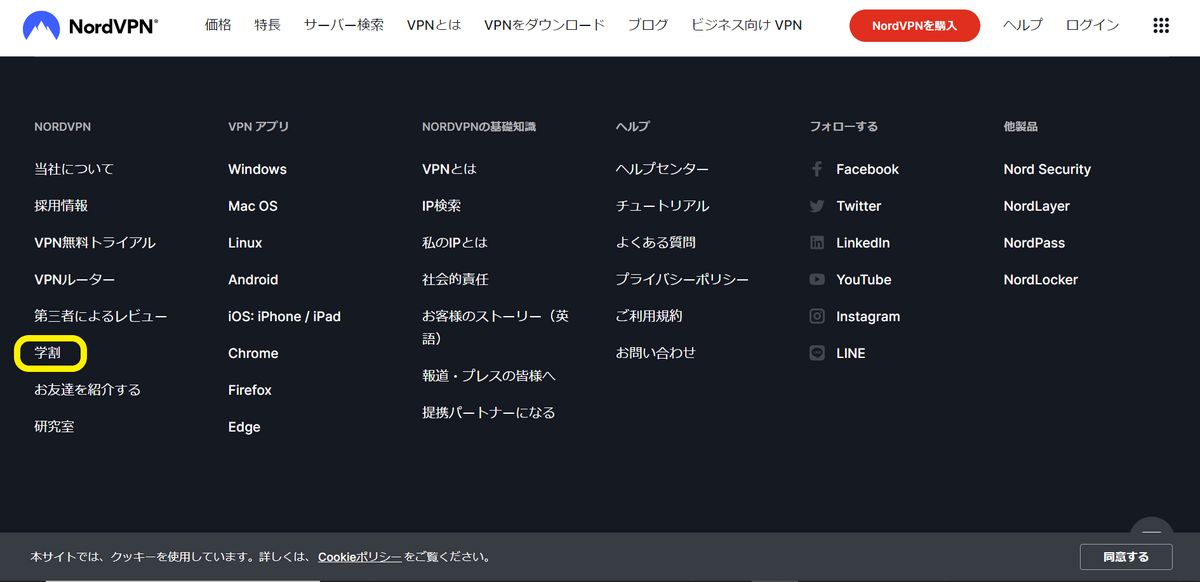Open ヘルプセンター link
Image resolution: width=1200 pixels, height=582 pixels.
(662, 169)
